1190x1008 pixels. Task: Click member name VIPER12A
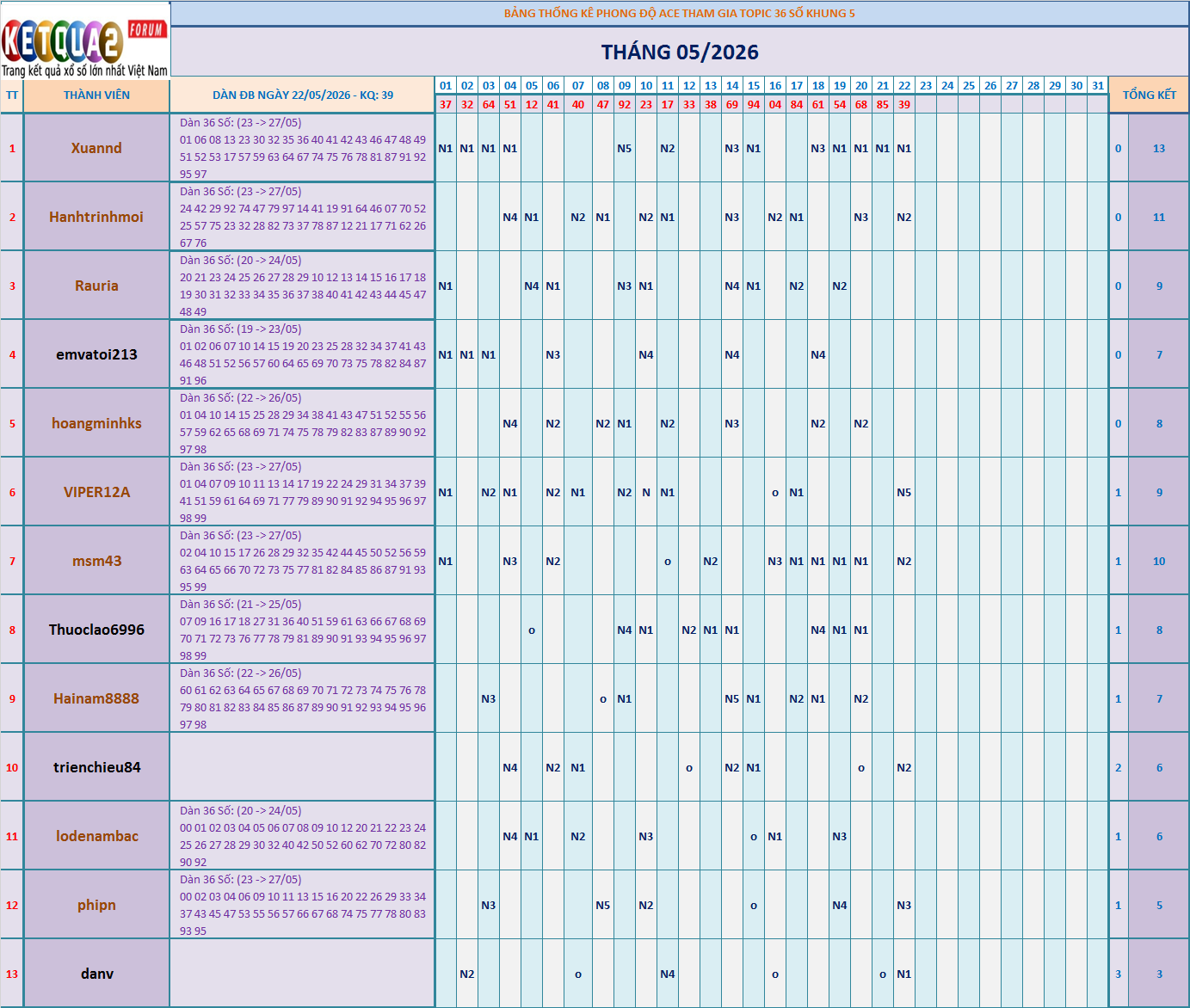96,492
